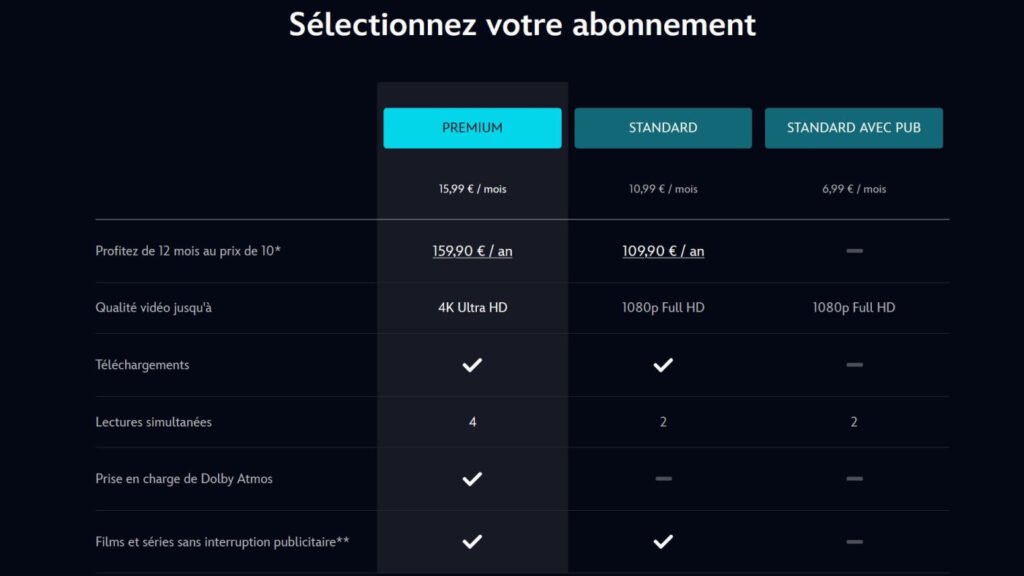Click the Téléchargements checkmark under PREMIUM
The height and width of the screenshot is (576, 1024).
tap(472, 365)
